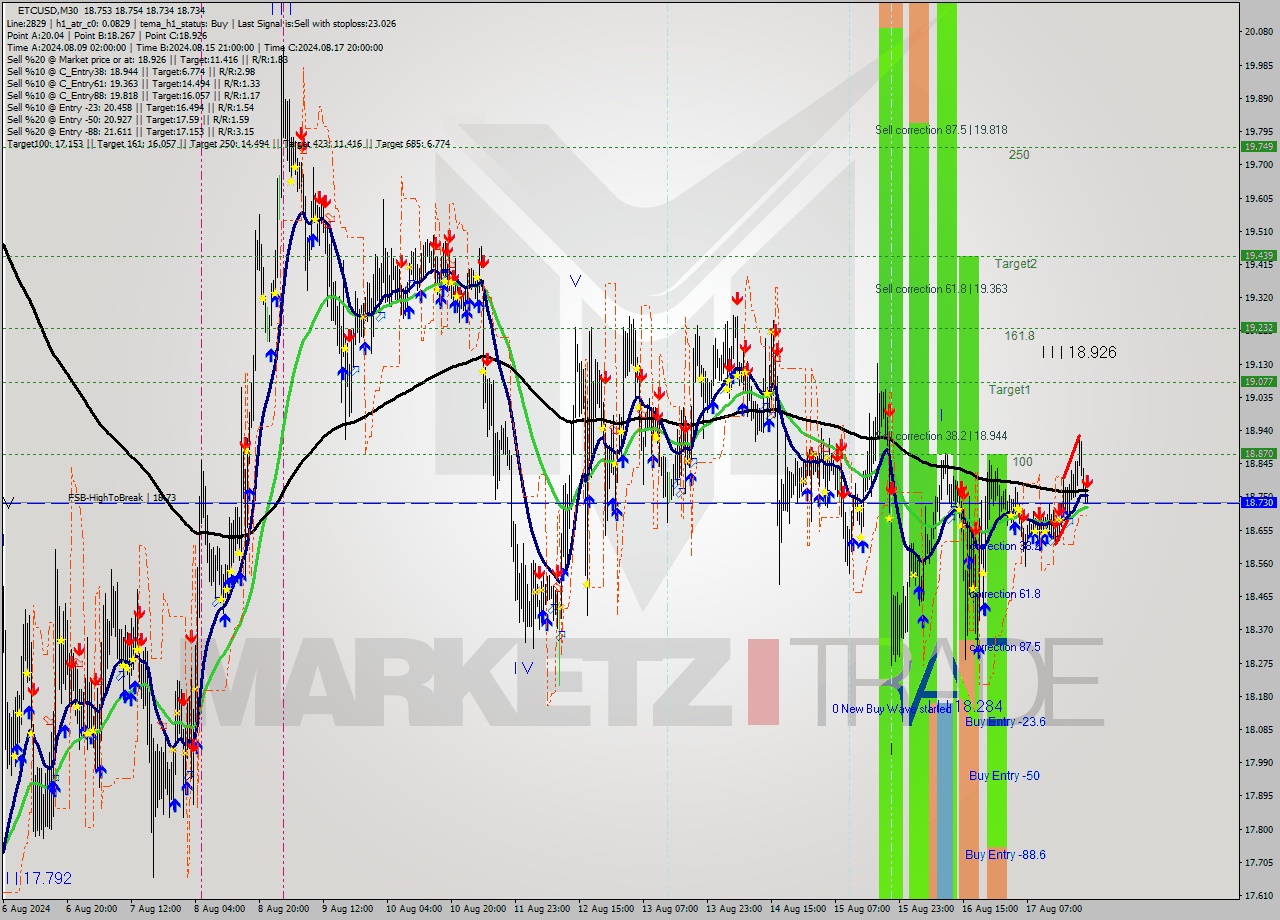Click the green 18.870 price tag
Image resolution: width=1280 pixels, height=920 pixels.
[x=1258, y=453]
